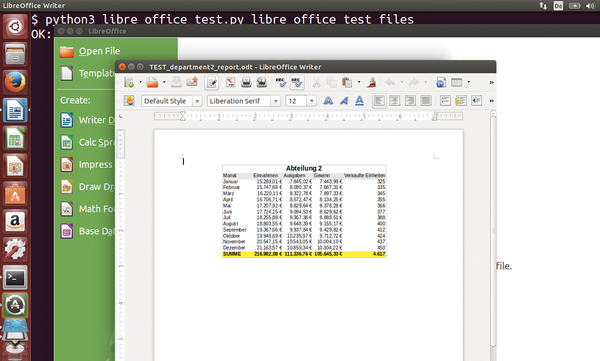Toggle Numbering list button
This screenshot has height=361, width=600.
pos(445,101)
